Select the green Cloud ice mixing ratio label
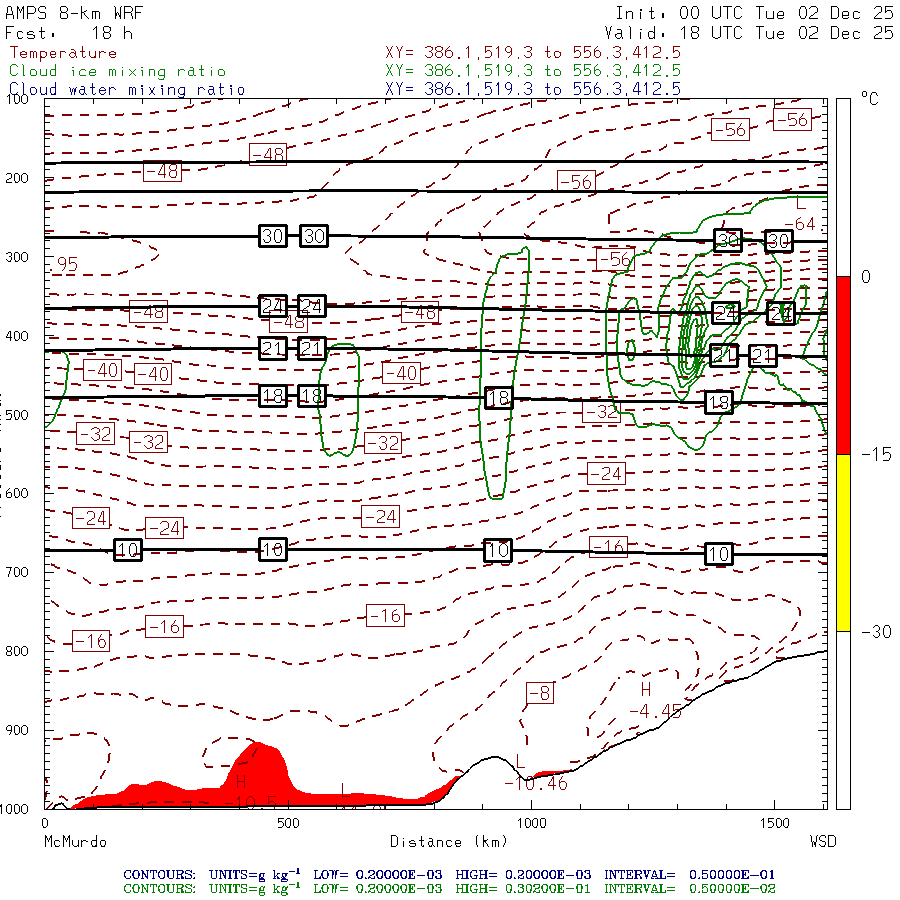The width and height of the screenshot is (900, 900). (118, 71)
